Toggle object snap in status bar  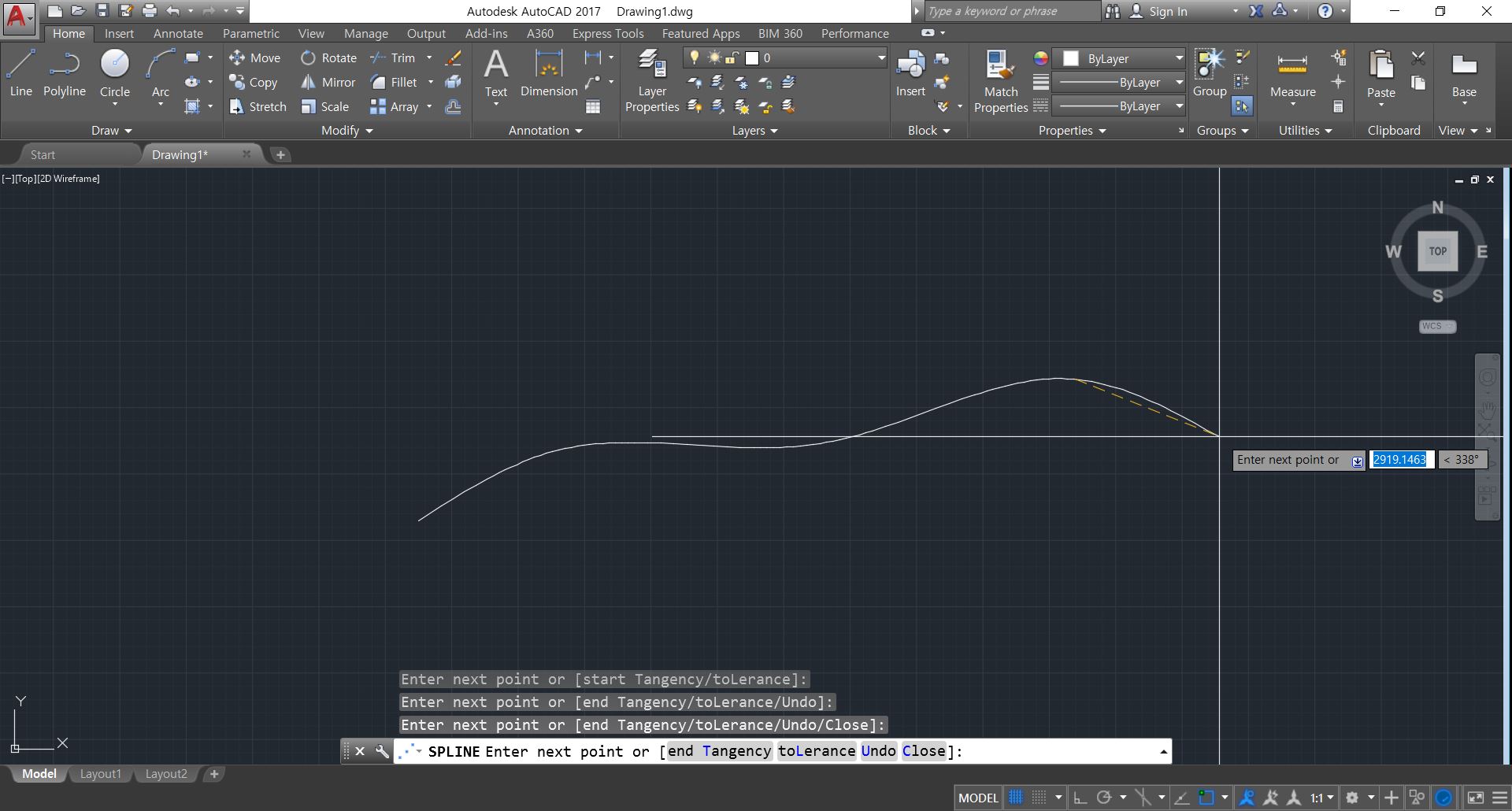tap(1206, 798)
